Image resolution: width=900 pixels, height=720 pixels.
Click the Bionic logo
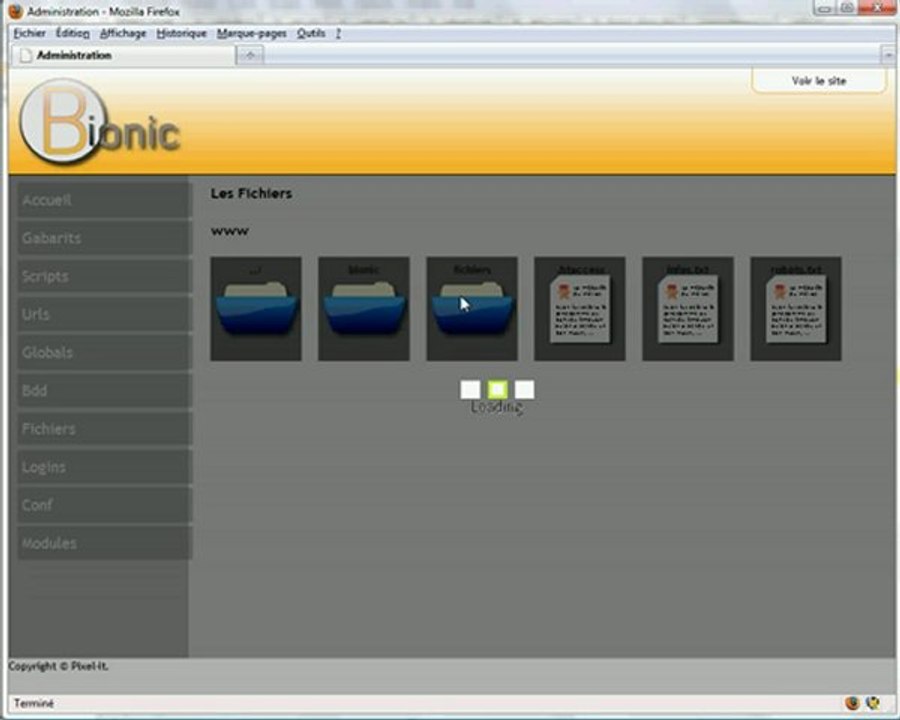coord(99,122)
